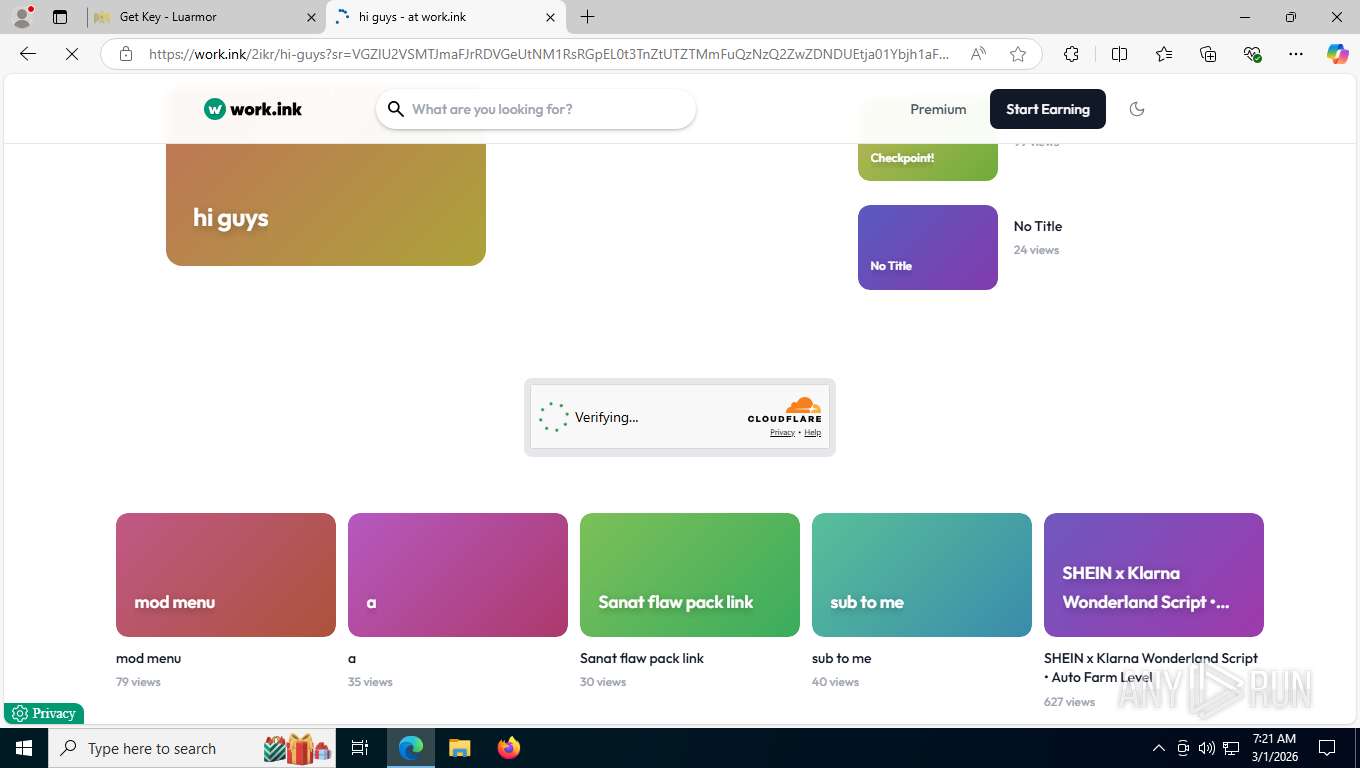Select hi guys - at work.ink tab

pos(446,17)
